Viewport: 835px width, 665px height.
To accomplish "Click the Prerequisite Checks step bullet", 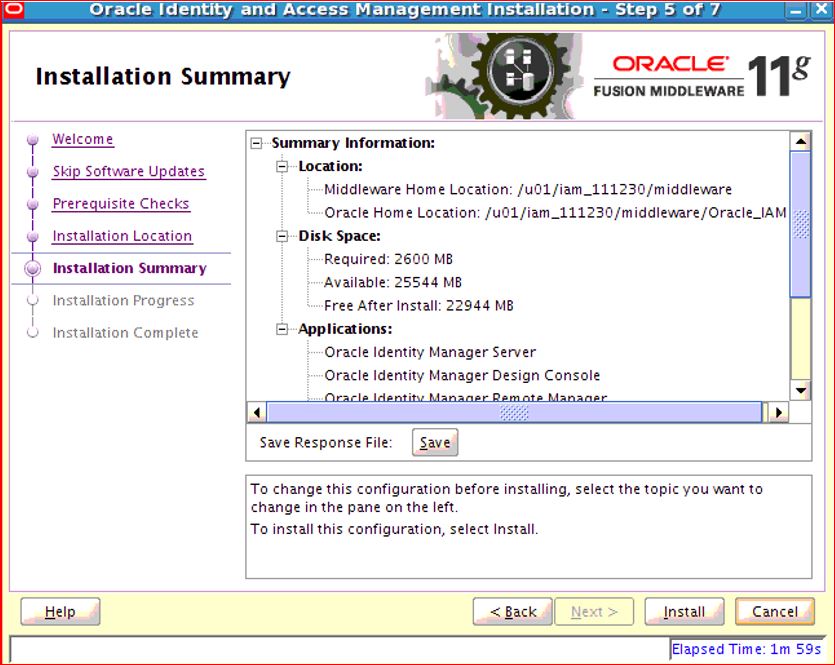I will 32,204.
